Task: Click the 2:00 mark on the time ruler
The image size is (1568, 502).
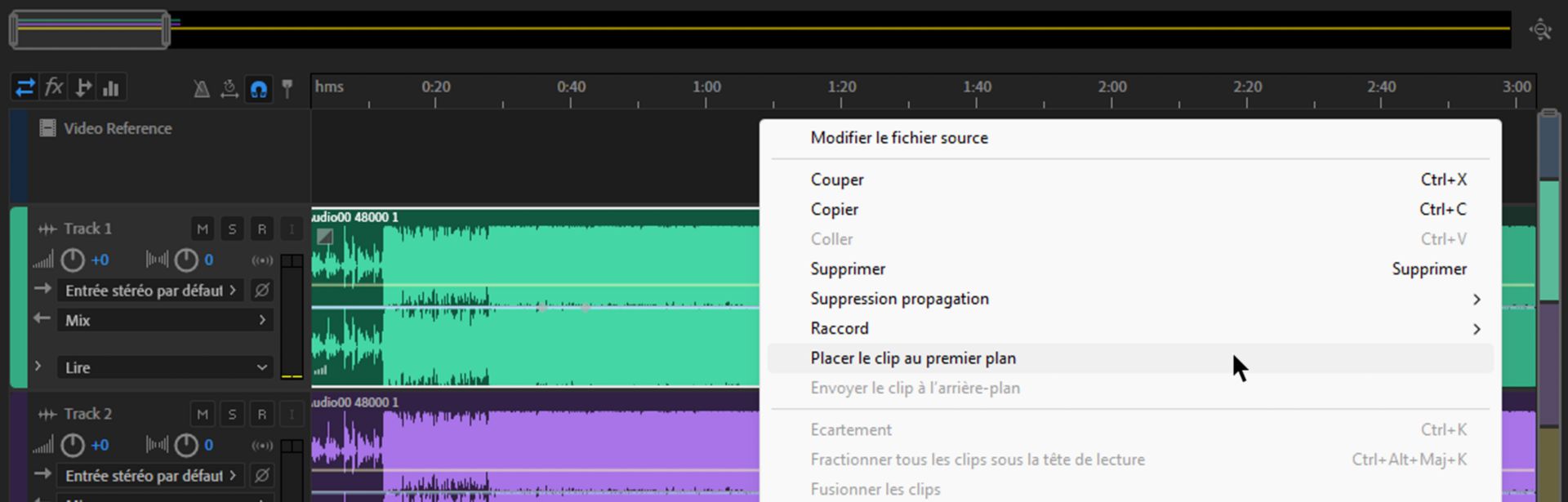Action: click(x=1112, y=87)
